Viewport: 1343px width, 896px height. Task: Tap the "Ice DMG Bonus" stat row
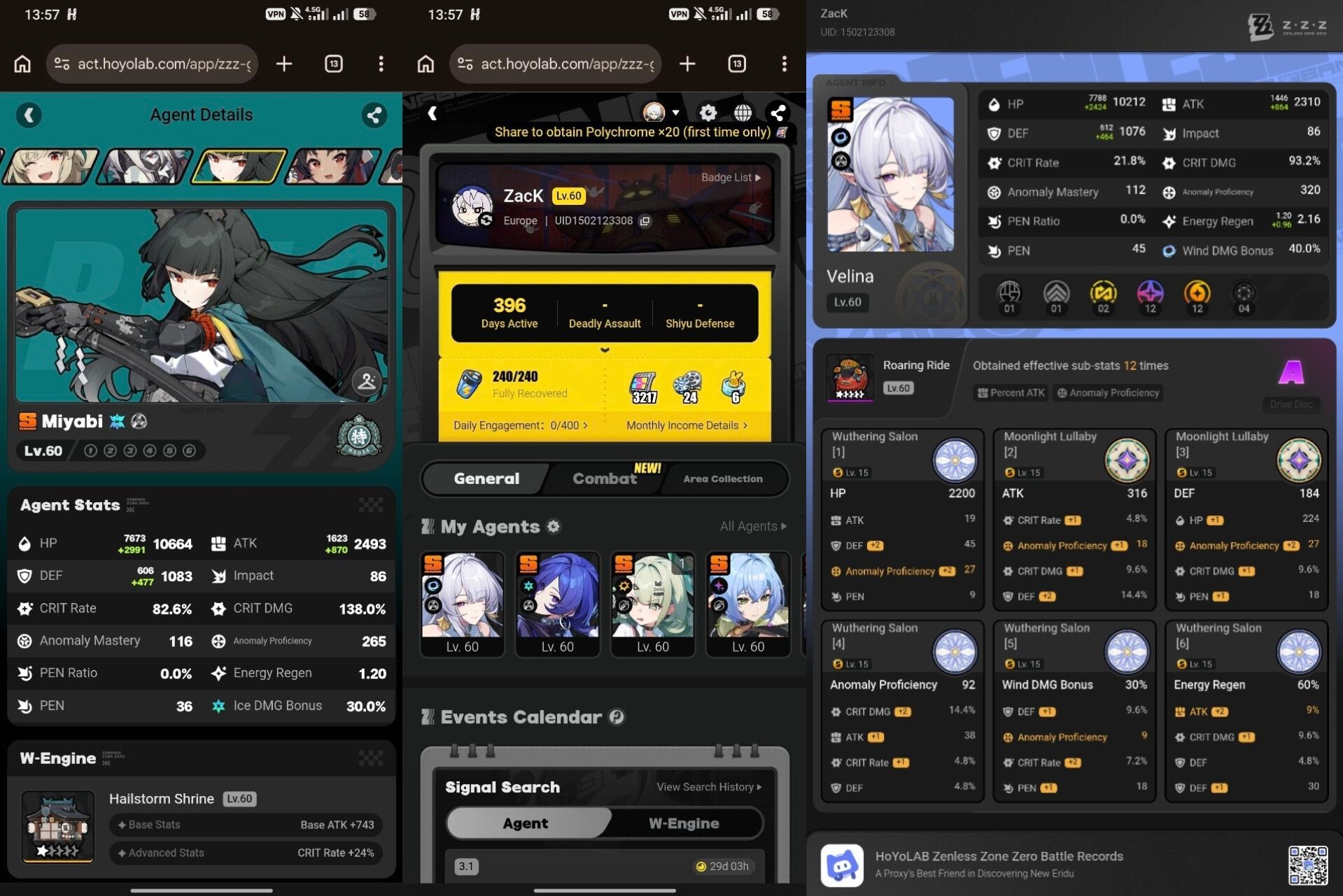298,706
